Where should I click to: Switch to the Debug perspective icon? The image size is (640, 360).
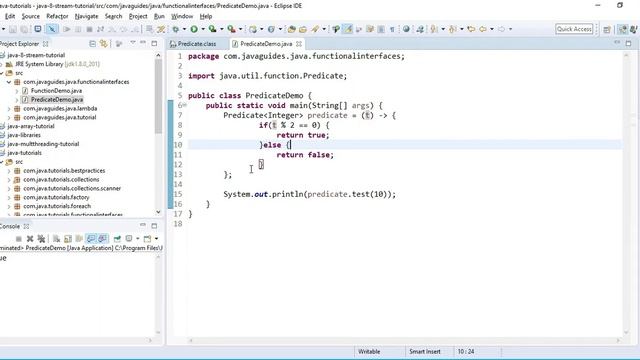click(x=634, y=29)
